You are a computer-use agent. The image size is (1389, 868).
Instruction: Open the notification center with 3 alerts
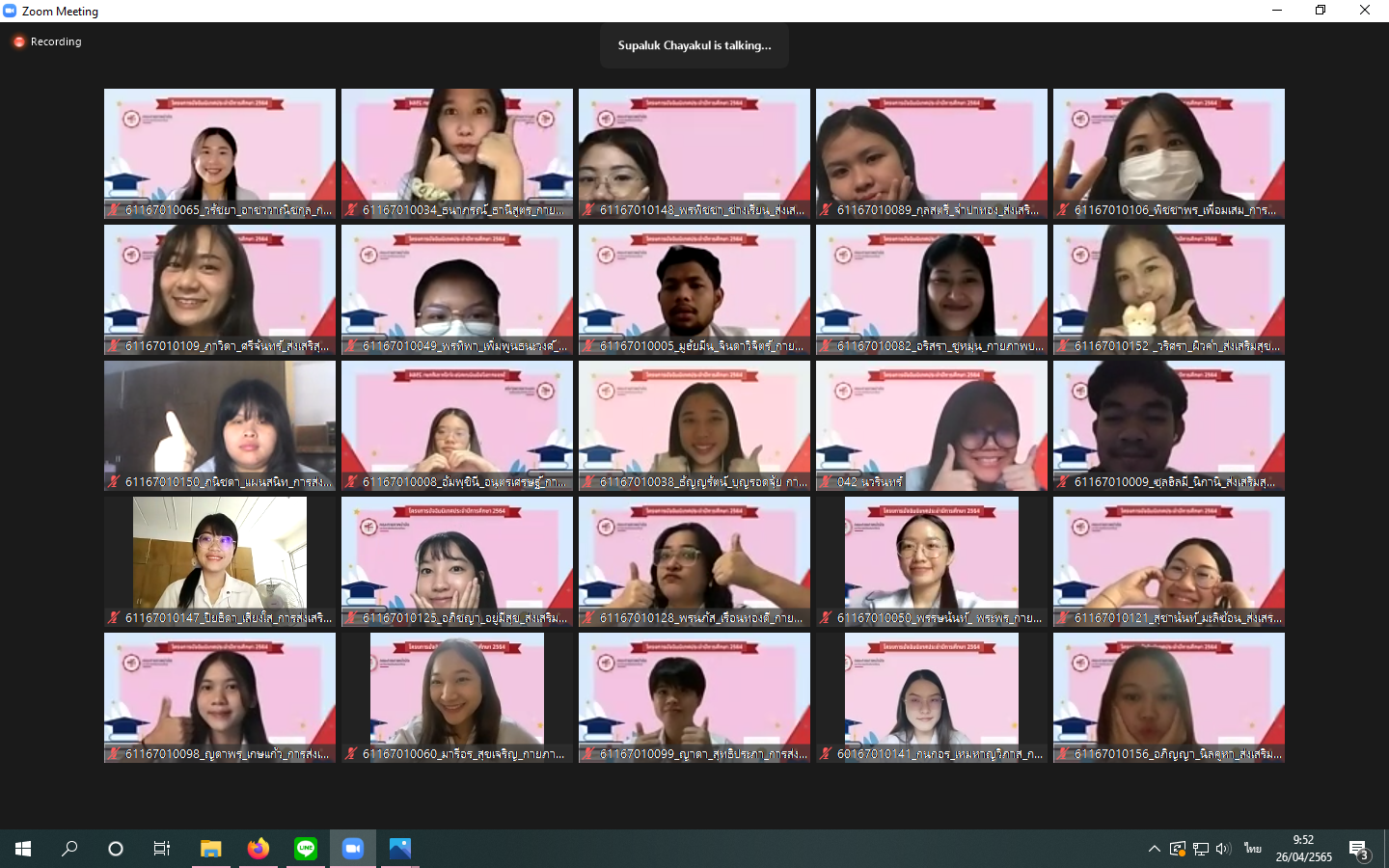pos(1359,850)
